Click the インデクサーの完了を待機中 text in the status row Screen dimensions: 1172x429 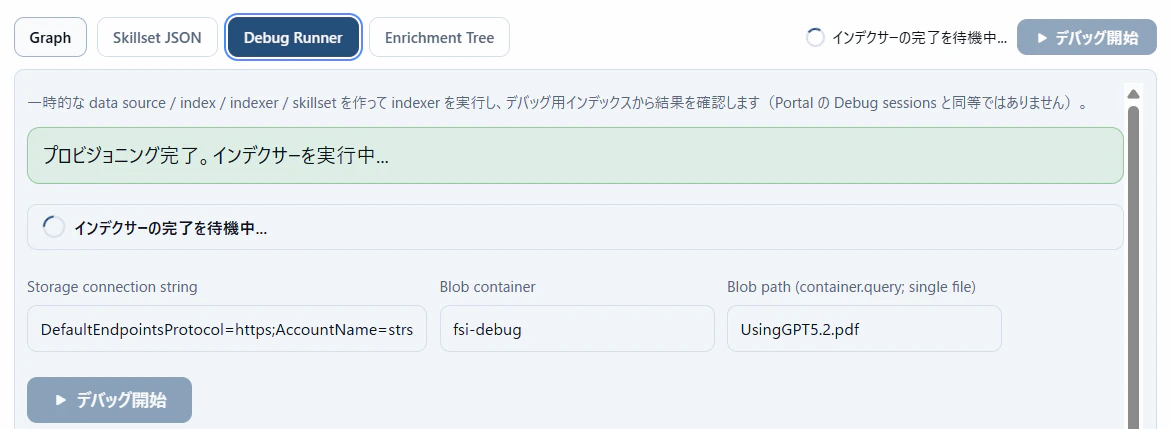[170, 228]
